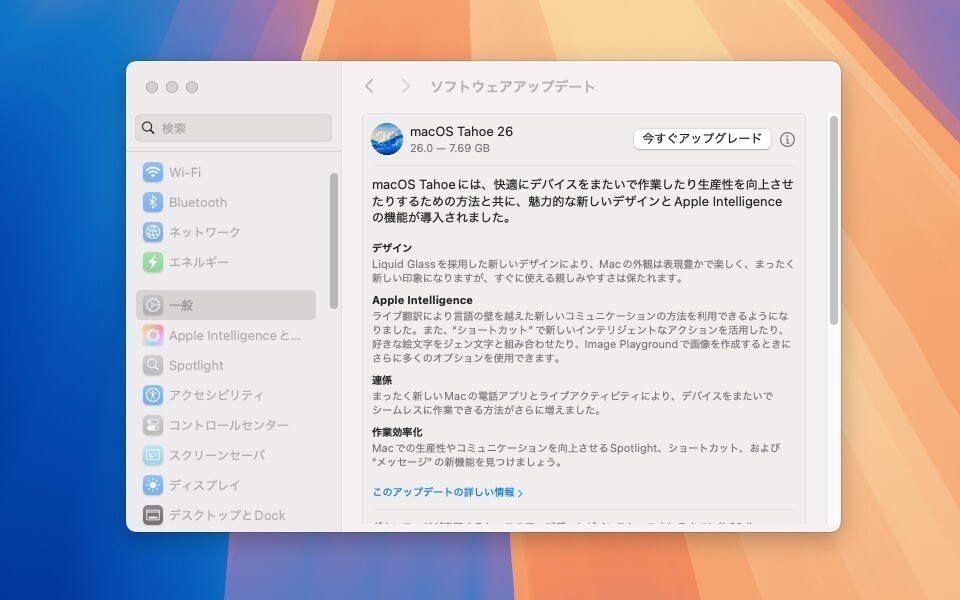Click 今すぐアップグレード button
The width and height of the screenshot is (960, 600).
point(702,139)
